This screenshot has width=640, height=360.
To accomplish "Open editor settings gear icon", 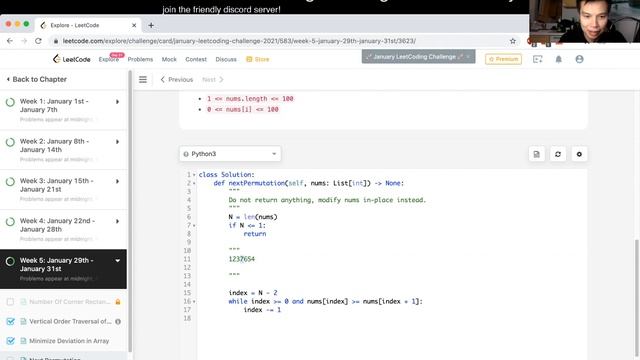I will coord(579,154).
